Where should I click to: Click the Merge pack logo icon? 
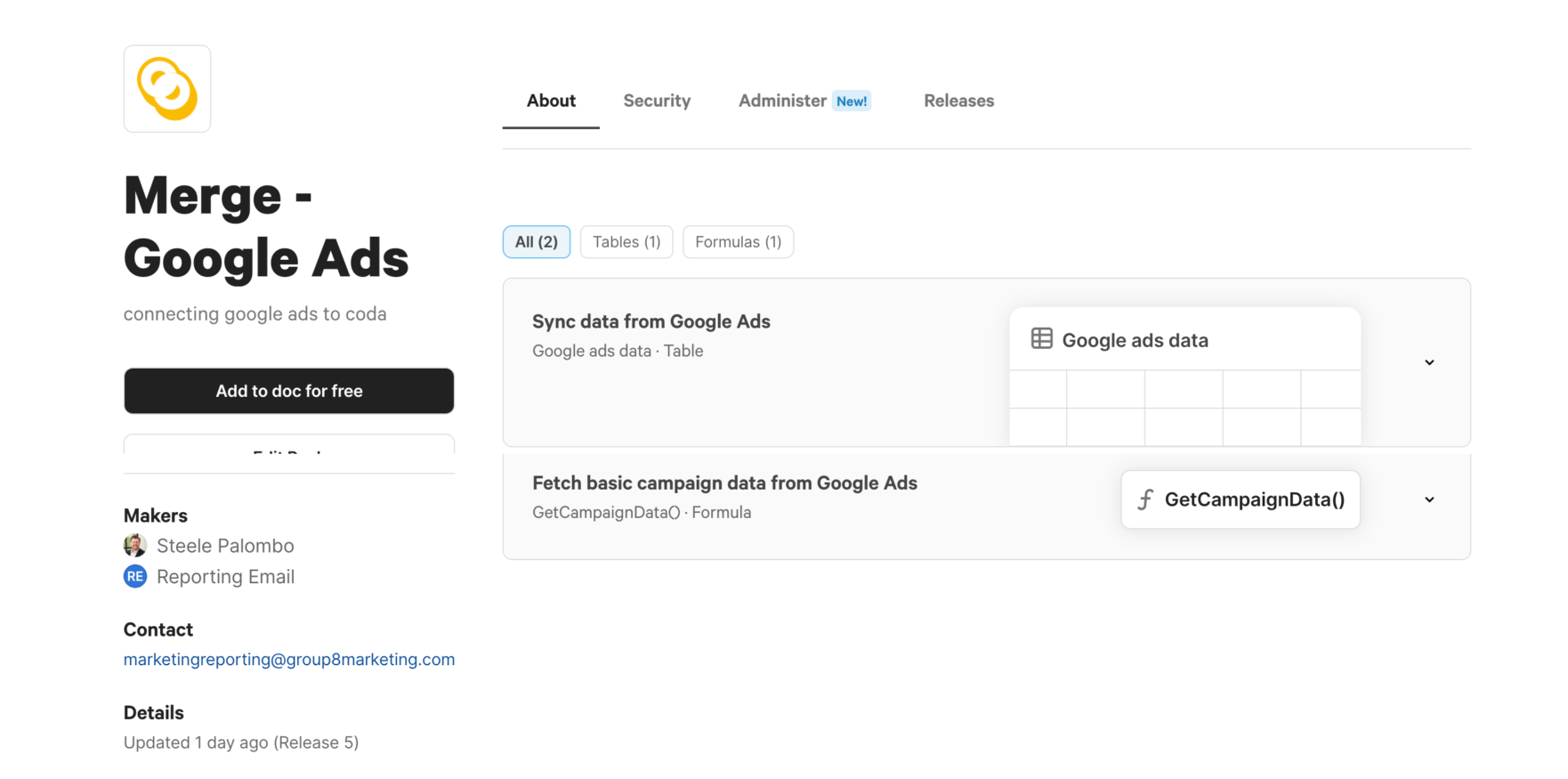pyautogui.click(x=167, y=89)
